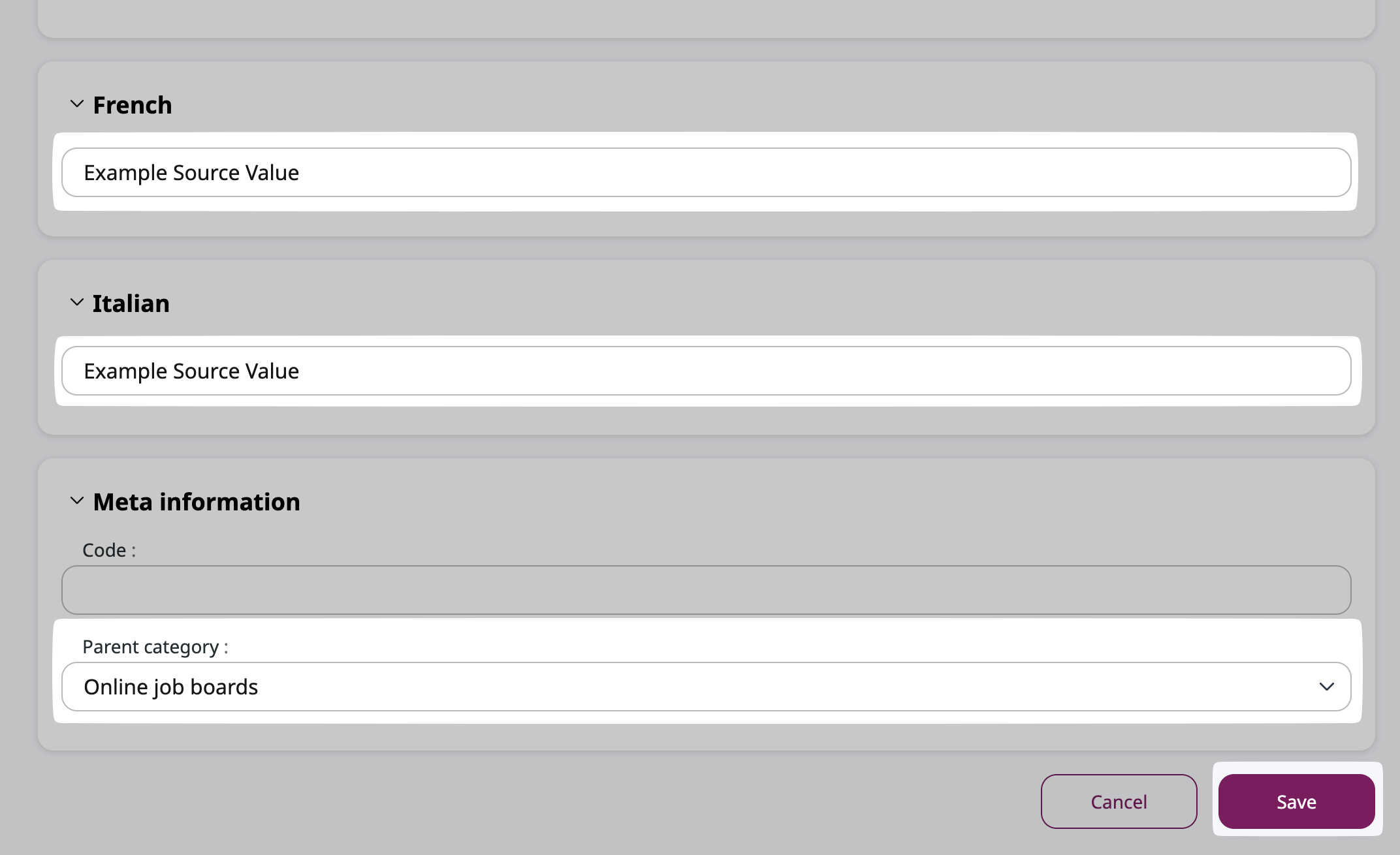The height and width of the screenshot is (855, 1400).
Task: Click the Italian section heading
Action: tap(131, 303)
